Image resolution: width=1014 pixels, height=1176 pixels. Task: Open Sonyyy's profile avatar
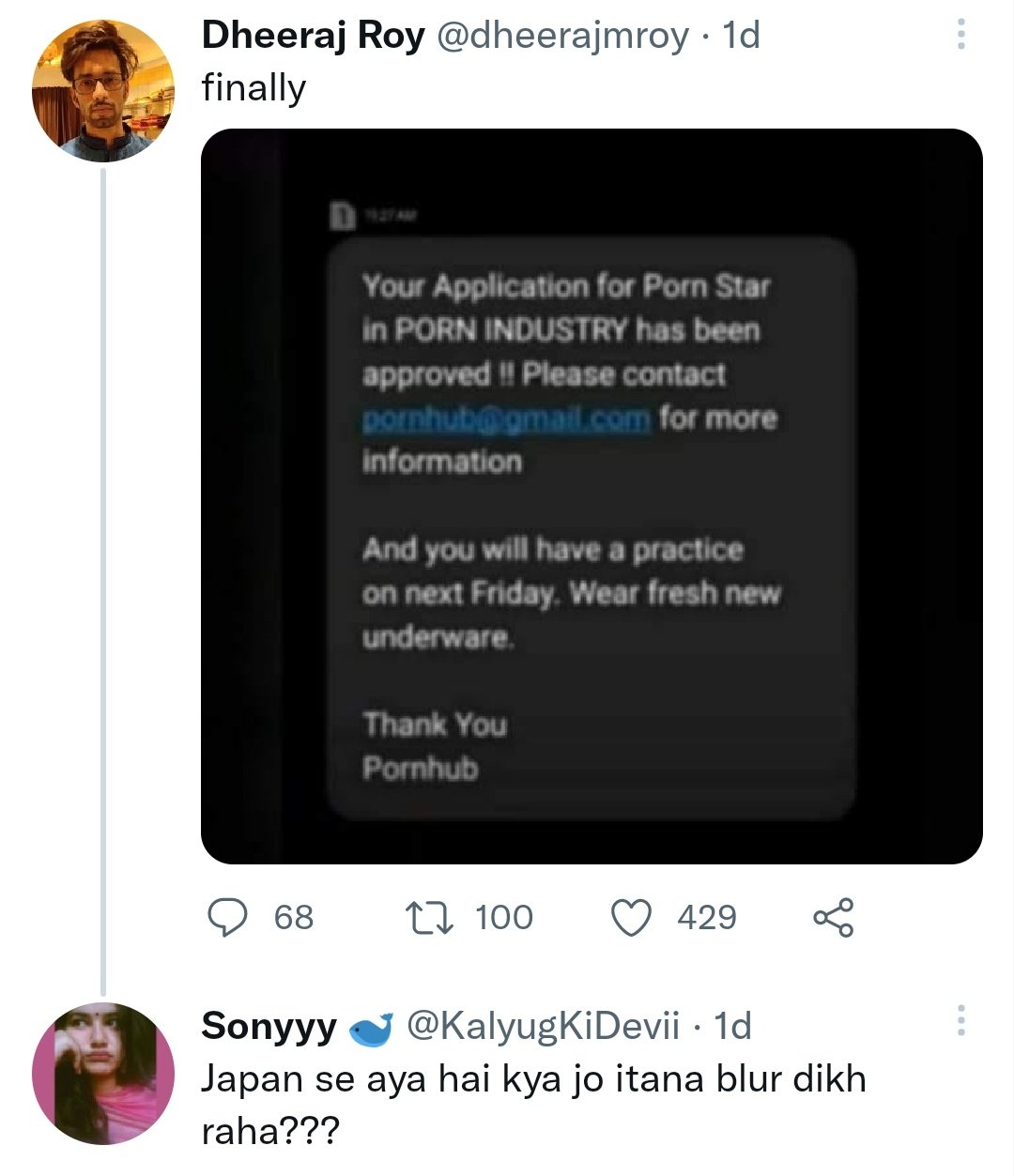point(104,1074)
